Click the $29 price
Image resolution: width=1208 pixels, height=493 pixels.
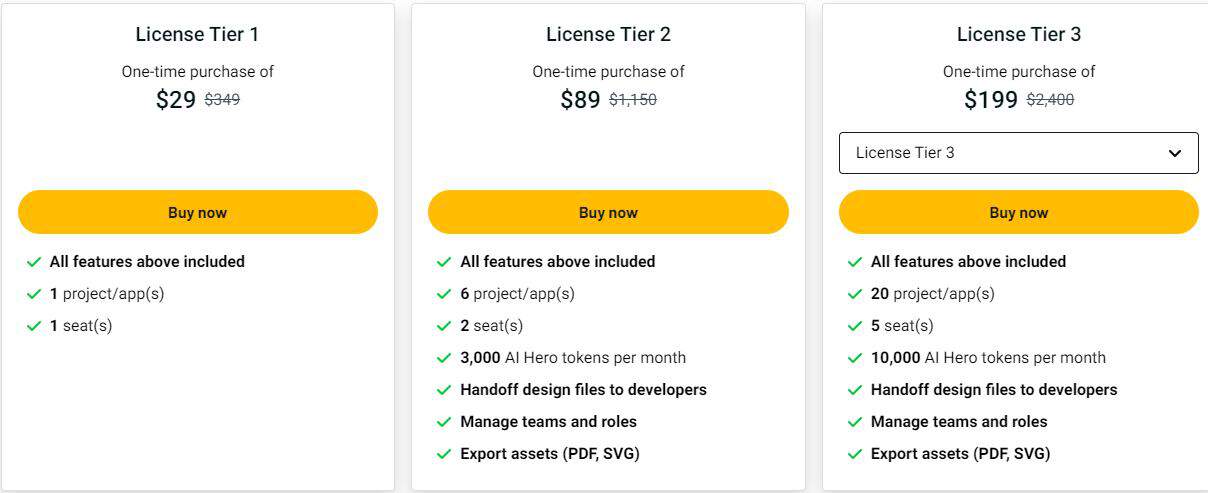(176, 100)
